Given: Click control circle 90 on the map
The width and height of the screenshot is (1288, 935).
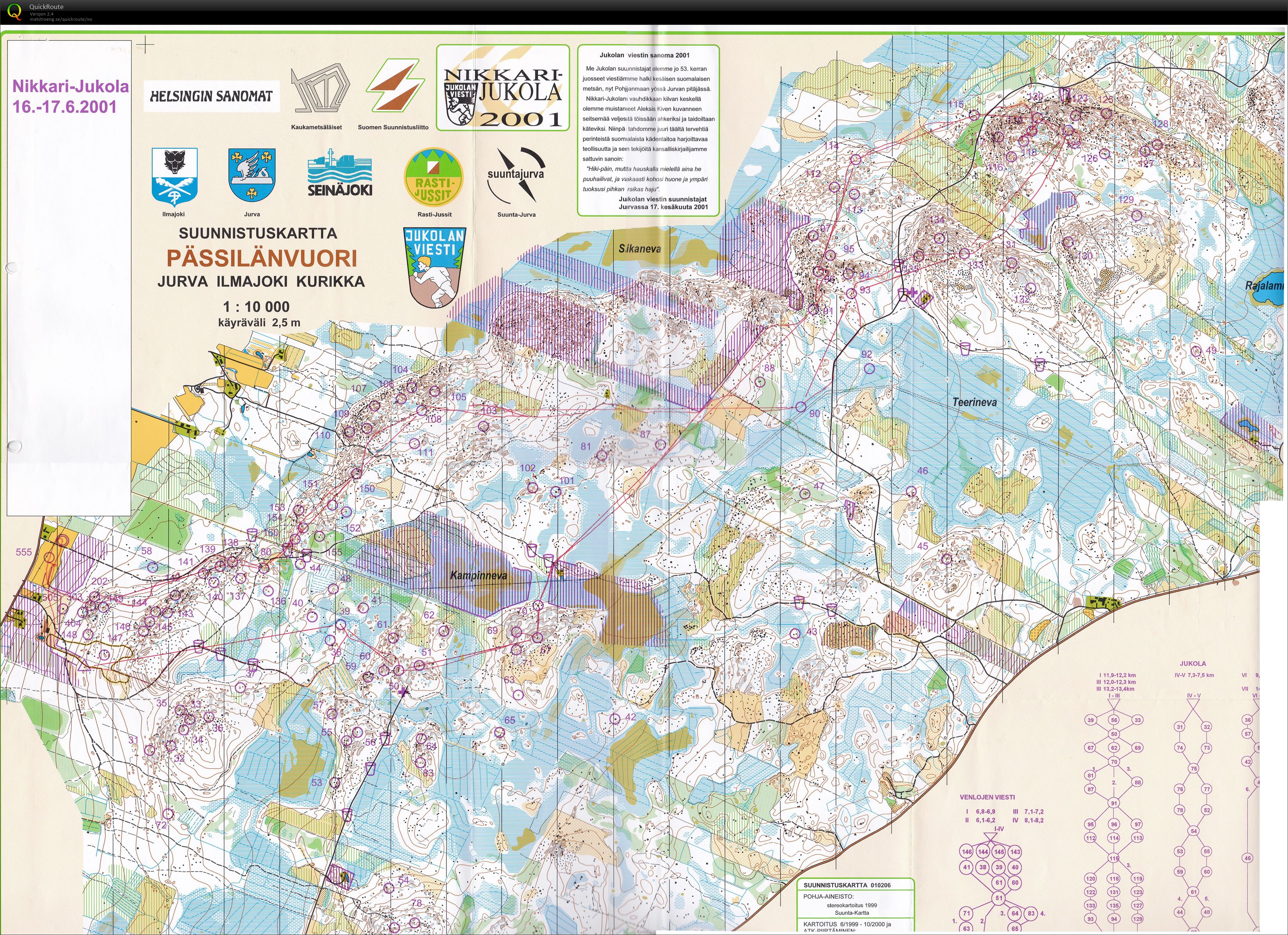Looking at the screenshot, I should [x=801, y=407].
